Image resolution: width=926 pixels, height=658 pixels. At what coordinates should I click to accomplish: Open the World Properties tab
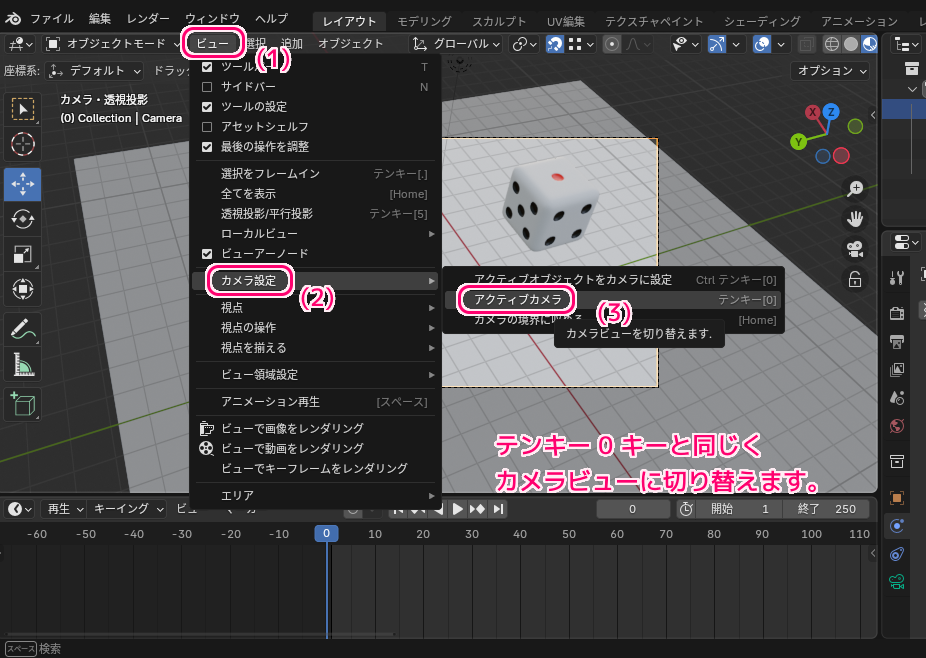click(897, 427)
